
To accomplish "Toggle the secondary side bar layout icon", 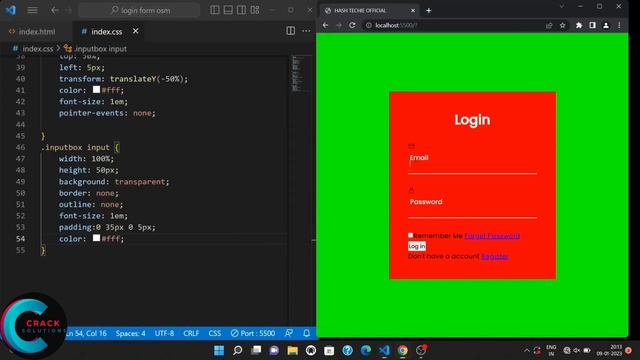I will tap(241, 10).
